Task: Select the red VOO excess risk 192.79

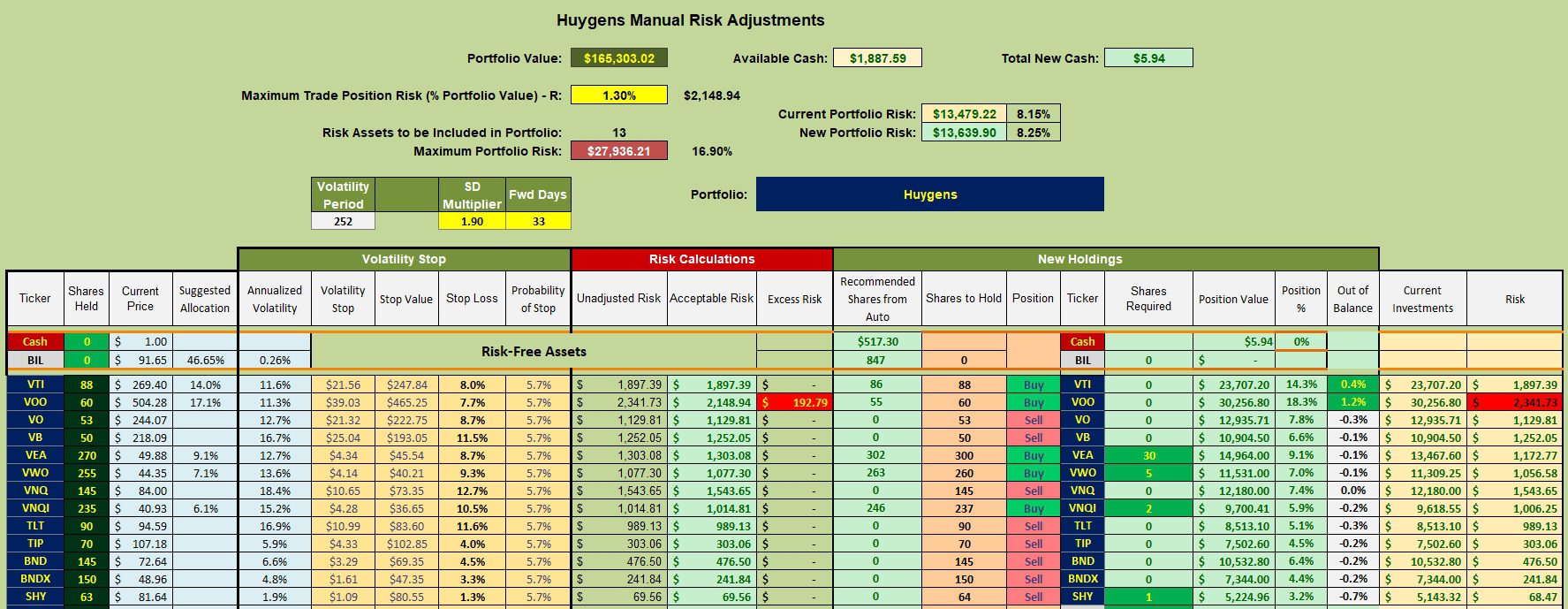Action: pyautogui.click(x=794, y=402)
